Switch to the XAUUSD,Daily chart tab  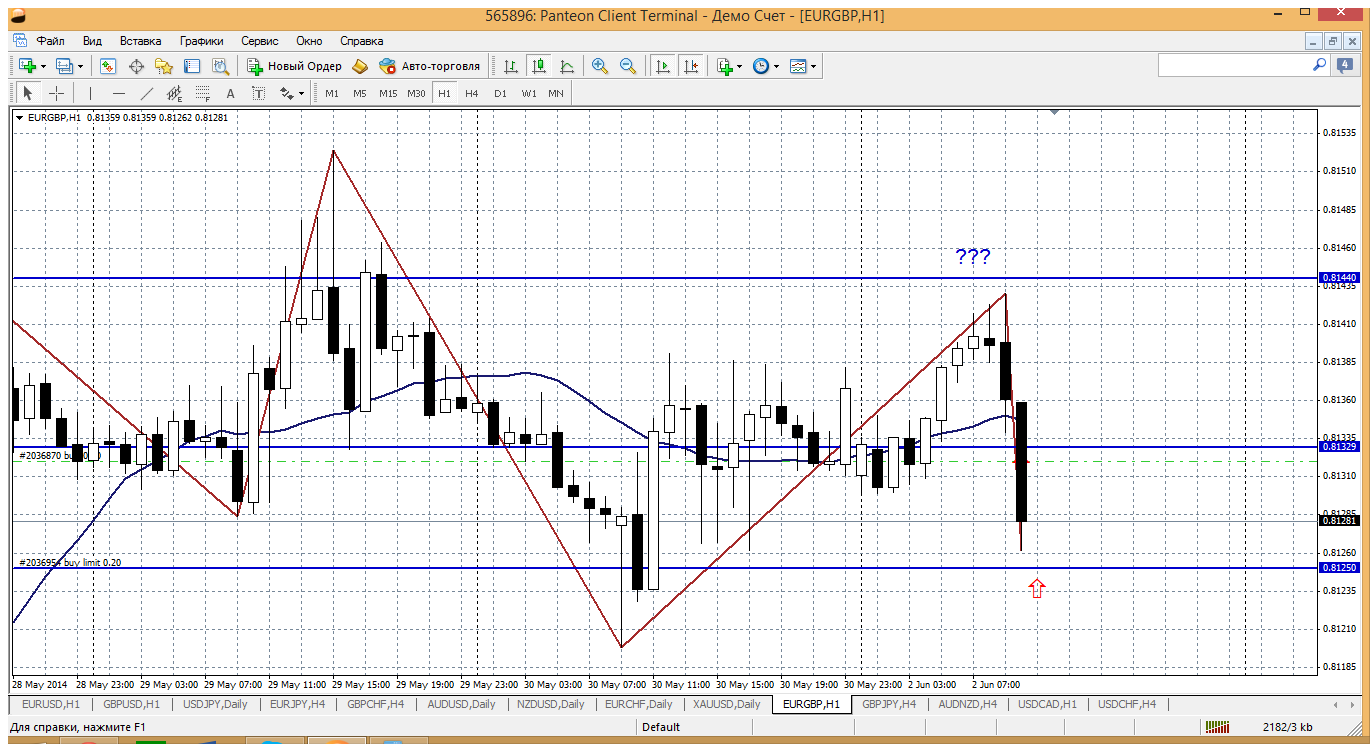click(727, 704)
